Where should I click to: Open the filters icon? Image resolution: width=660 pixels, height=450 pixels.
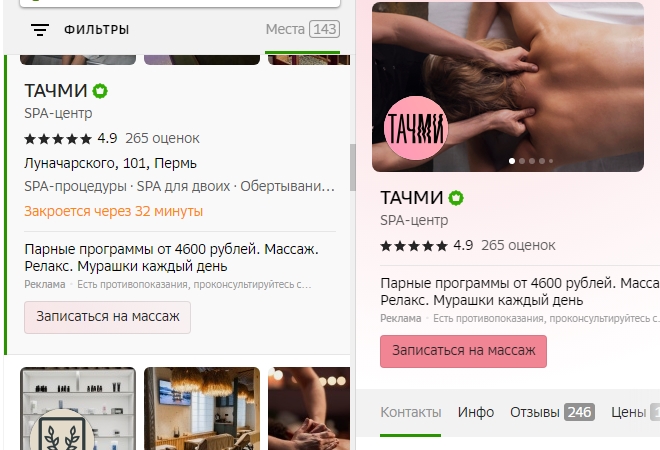click(40, 30)
